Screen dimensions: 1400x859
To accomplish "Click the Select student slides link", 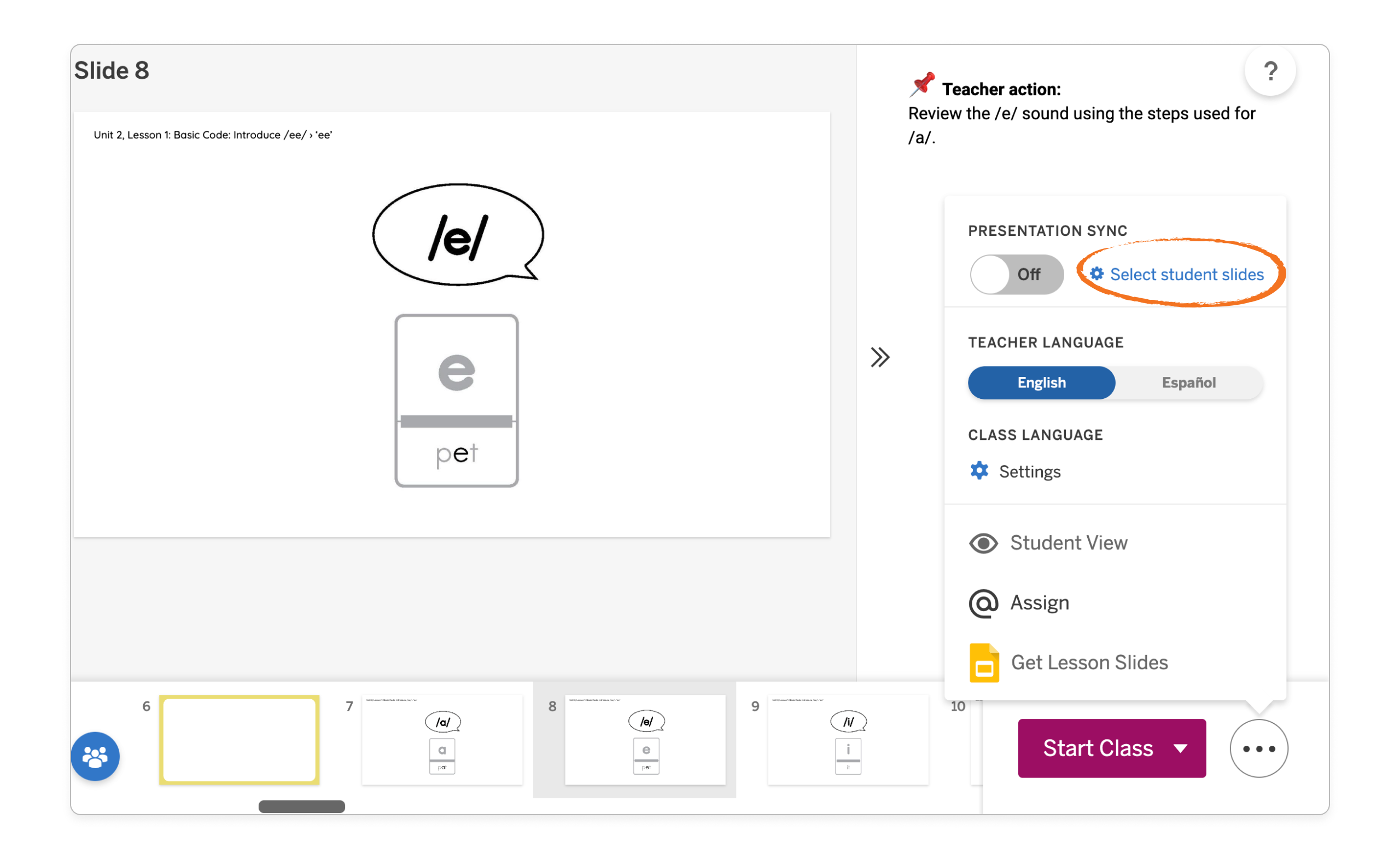I will click(1187, 274).
